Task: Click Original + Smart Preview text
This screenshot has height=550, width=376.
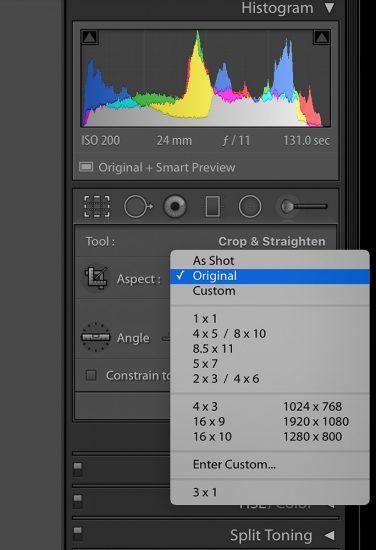Action: 167,168
